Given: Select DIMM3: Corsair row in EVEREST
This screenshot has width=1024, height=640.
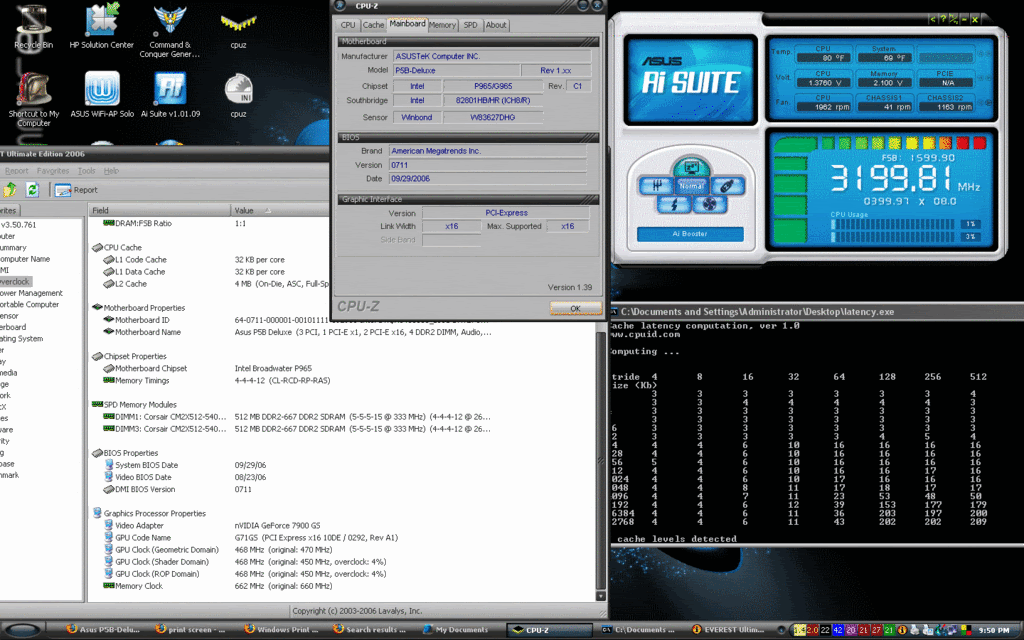Looking at the screenshot, I should (x=297, y=429).
